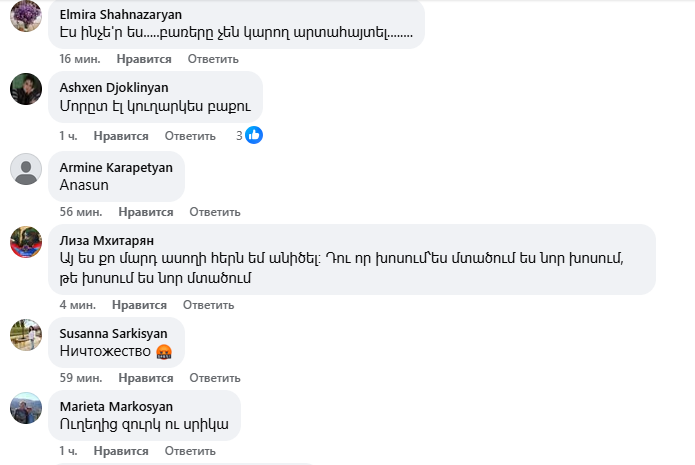Click Susanna Sarkisyan's profile picture
The height and width of the screenshot is (465, 695).
[26, 334]
